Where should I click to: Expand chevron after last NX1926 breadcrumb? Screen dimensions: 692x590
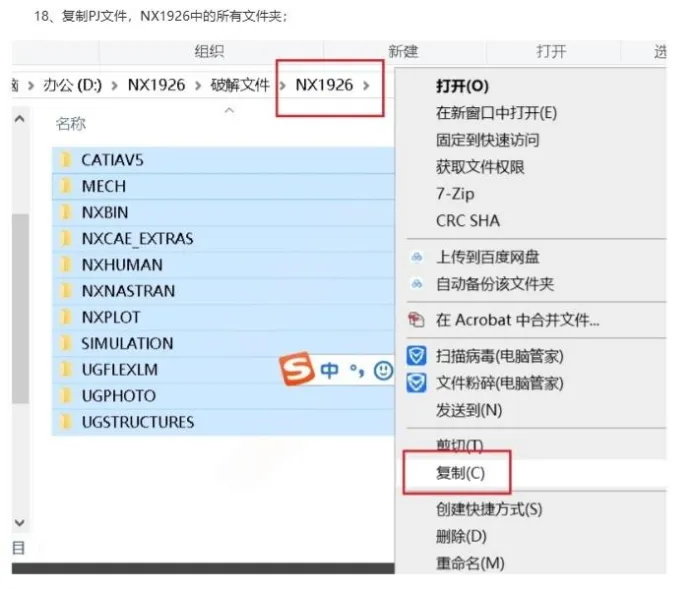366,85
